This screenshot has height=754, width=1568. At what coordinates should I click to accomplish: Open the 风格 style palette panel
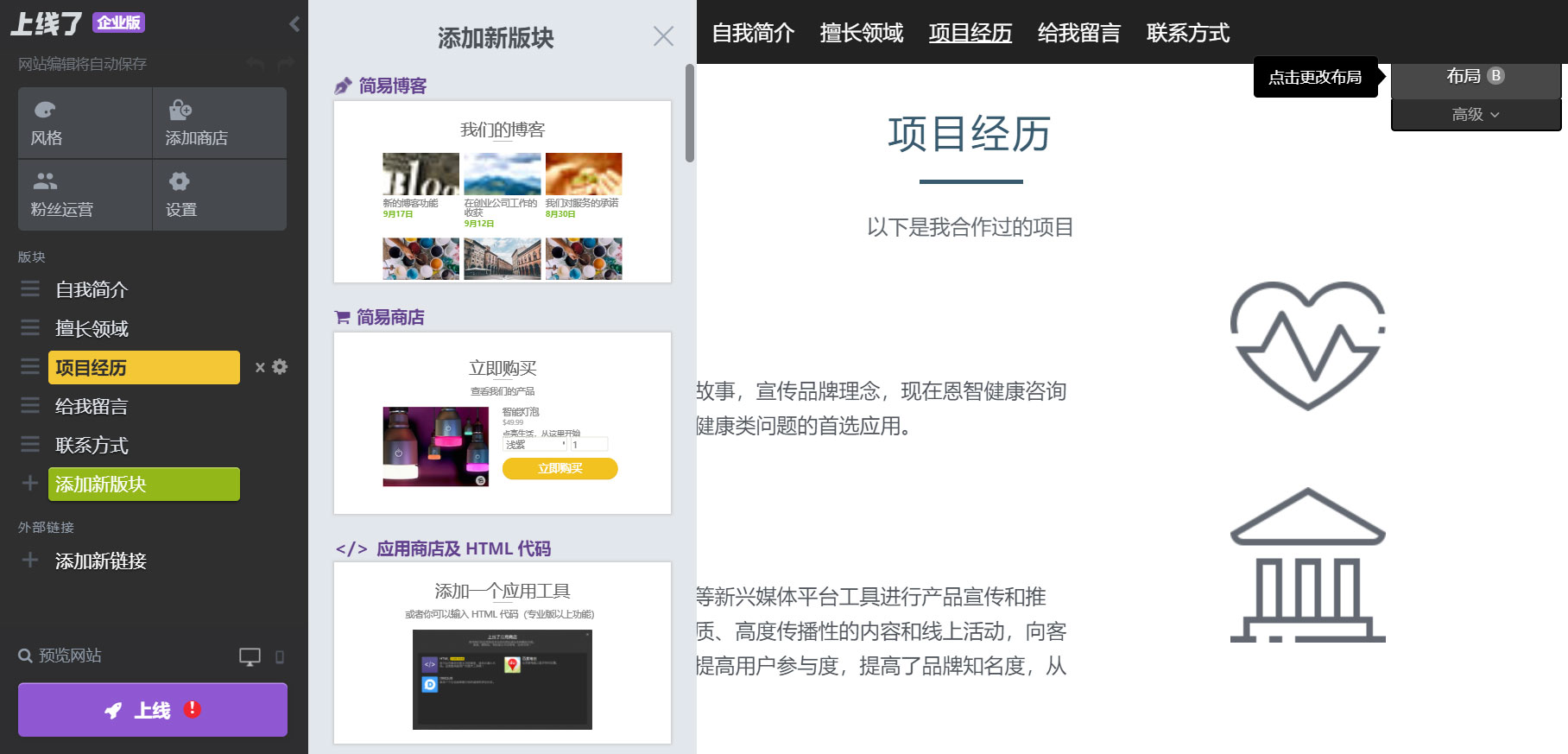(85, 123)
